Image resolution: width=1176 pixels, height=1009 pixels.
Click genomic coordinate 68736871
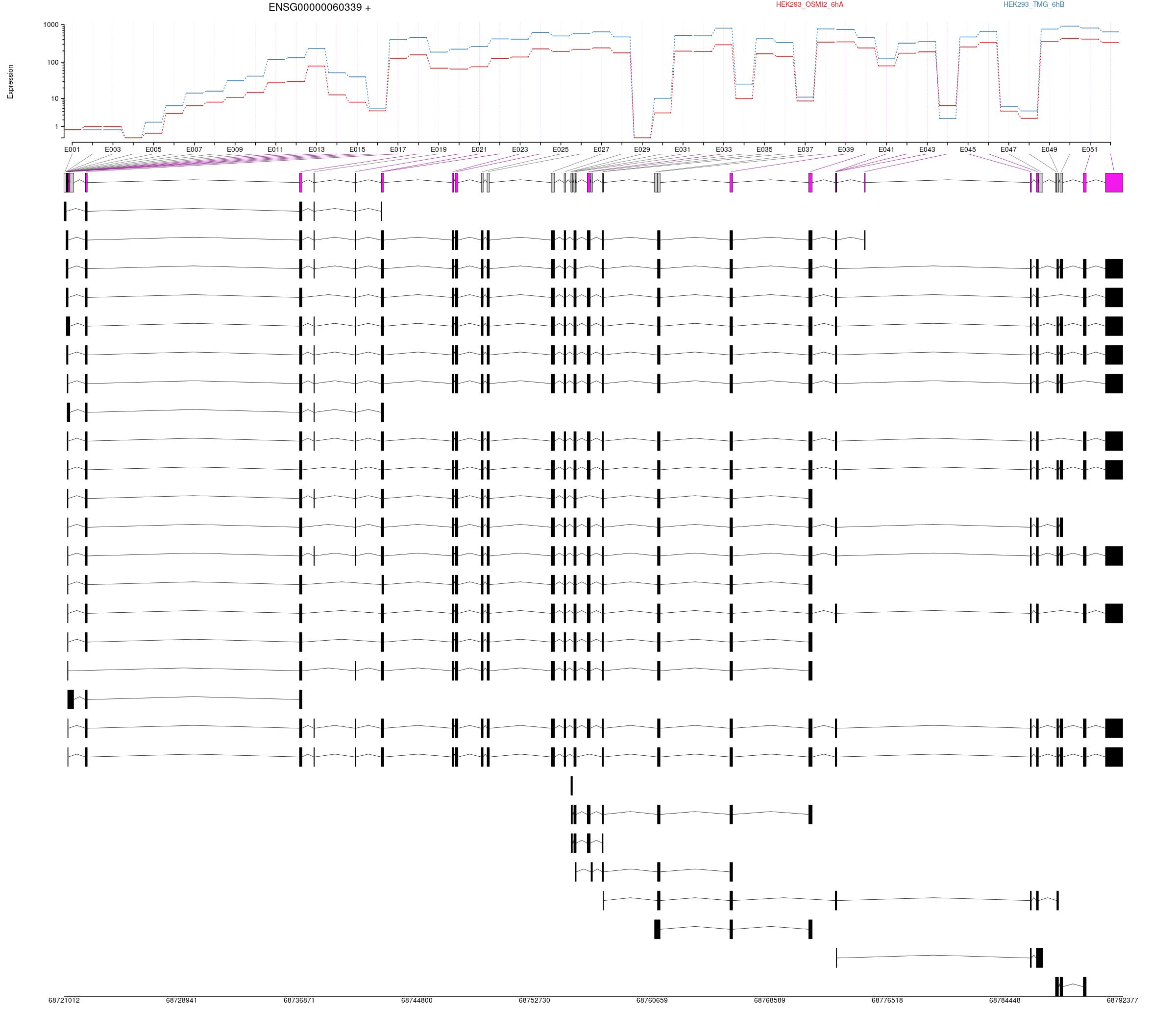[299, 1001]
